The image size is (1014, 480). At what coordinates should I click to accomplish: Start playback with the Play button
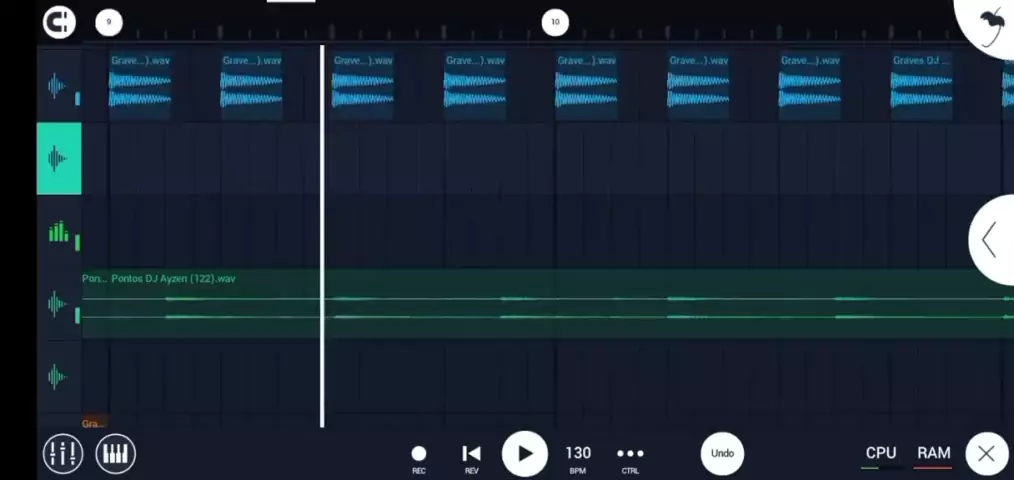[524, 454]
